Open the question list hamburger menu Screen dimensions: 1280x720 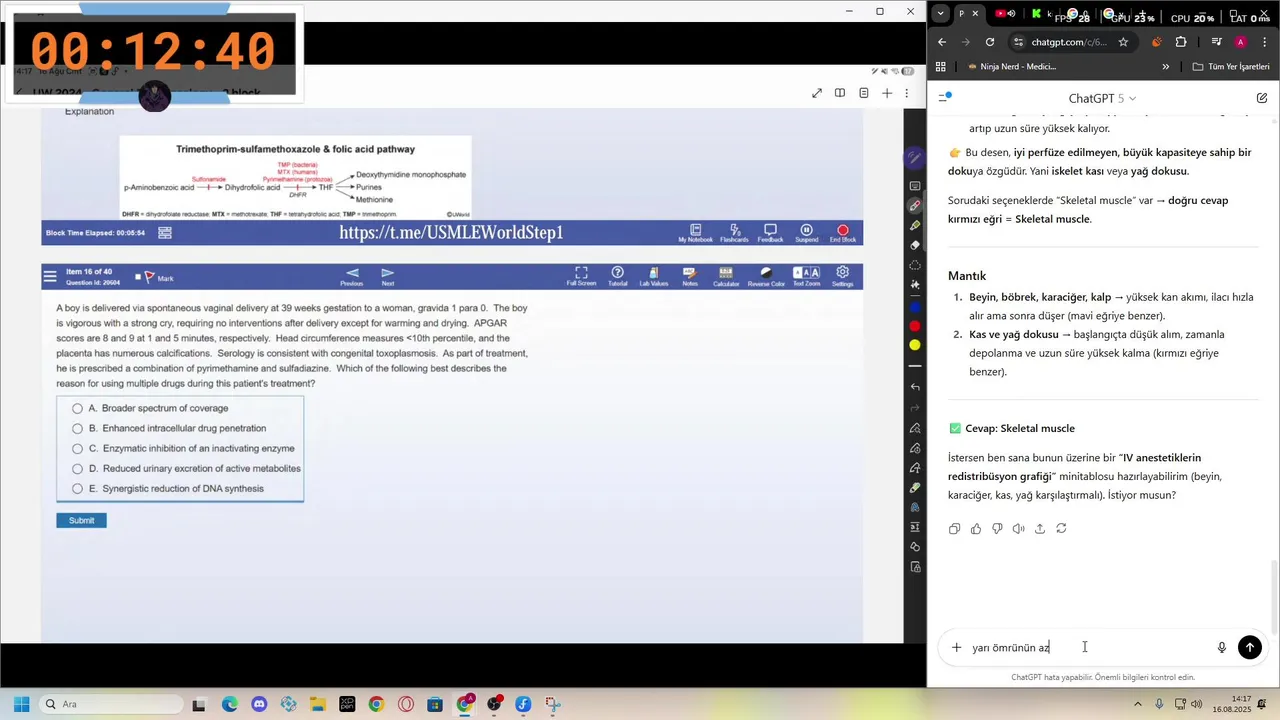point(50,277)
